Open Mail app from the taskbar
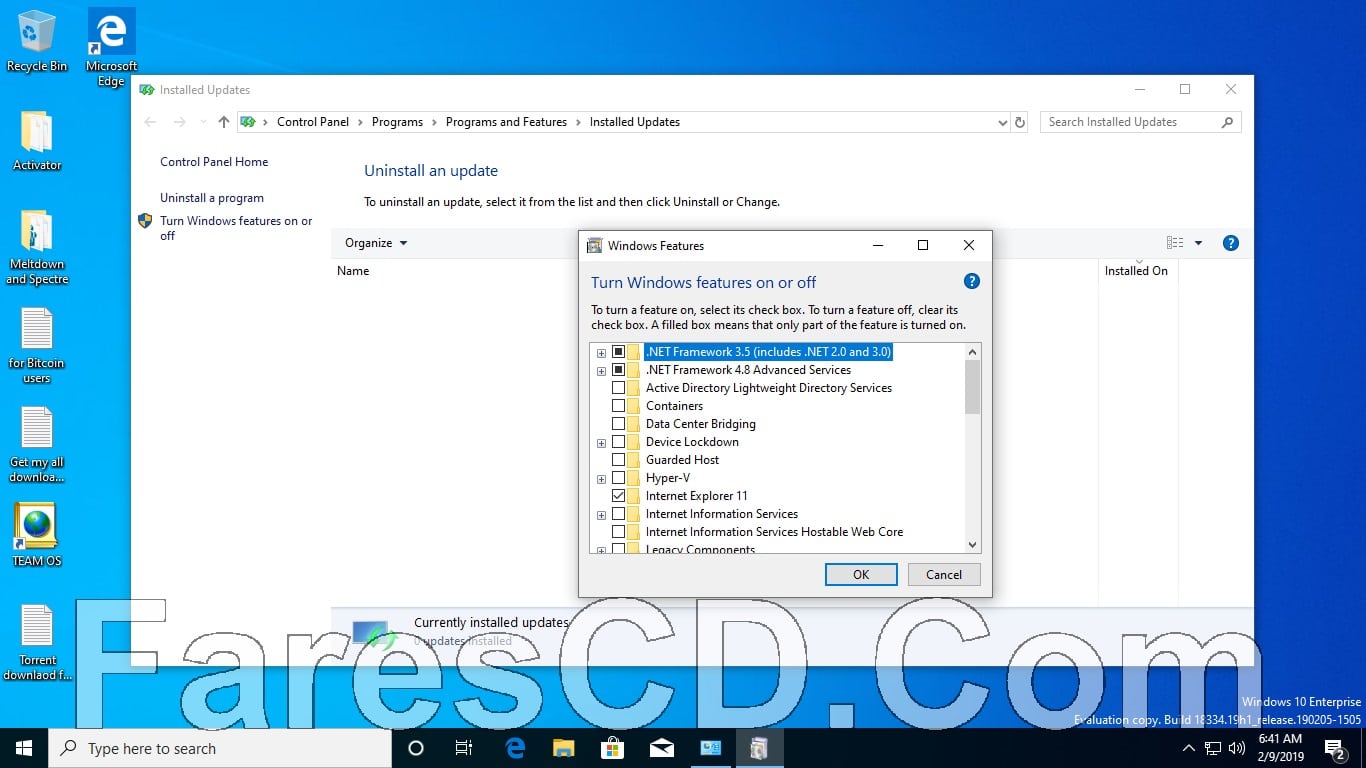 point(661,748)
